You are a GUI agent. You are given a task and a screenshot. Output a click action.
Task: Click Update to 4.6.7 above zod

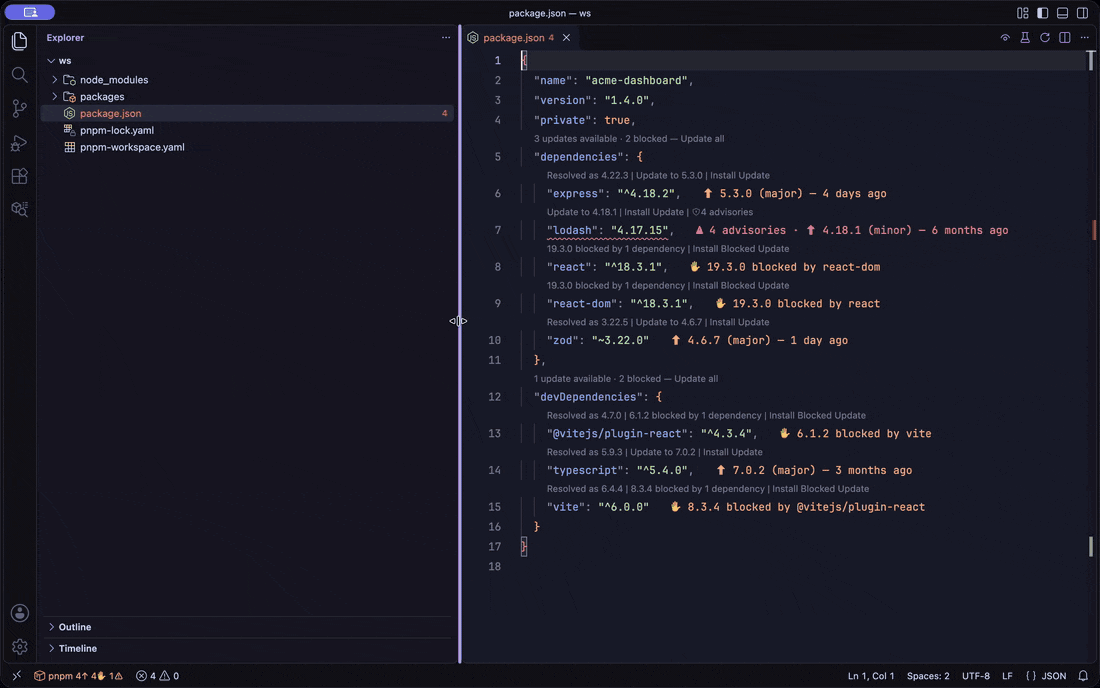pyautogui.click(x=669, y=323)
